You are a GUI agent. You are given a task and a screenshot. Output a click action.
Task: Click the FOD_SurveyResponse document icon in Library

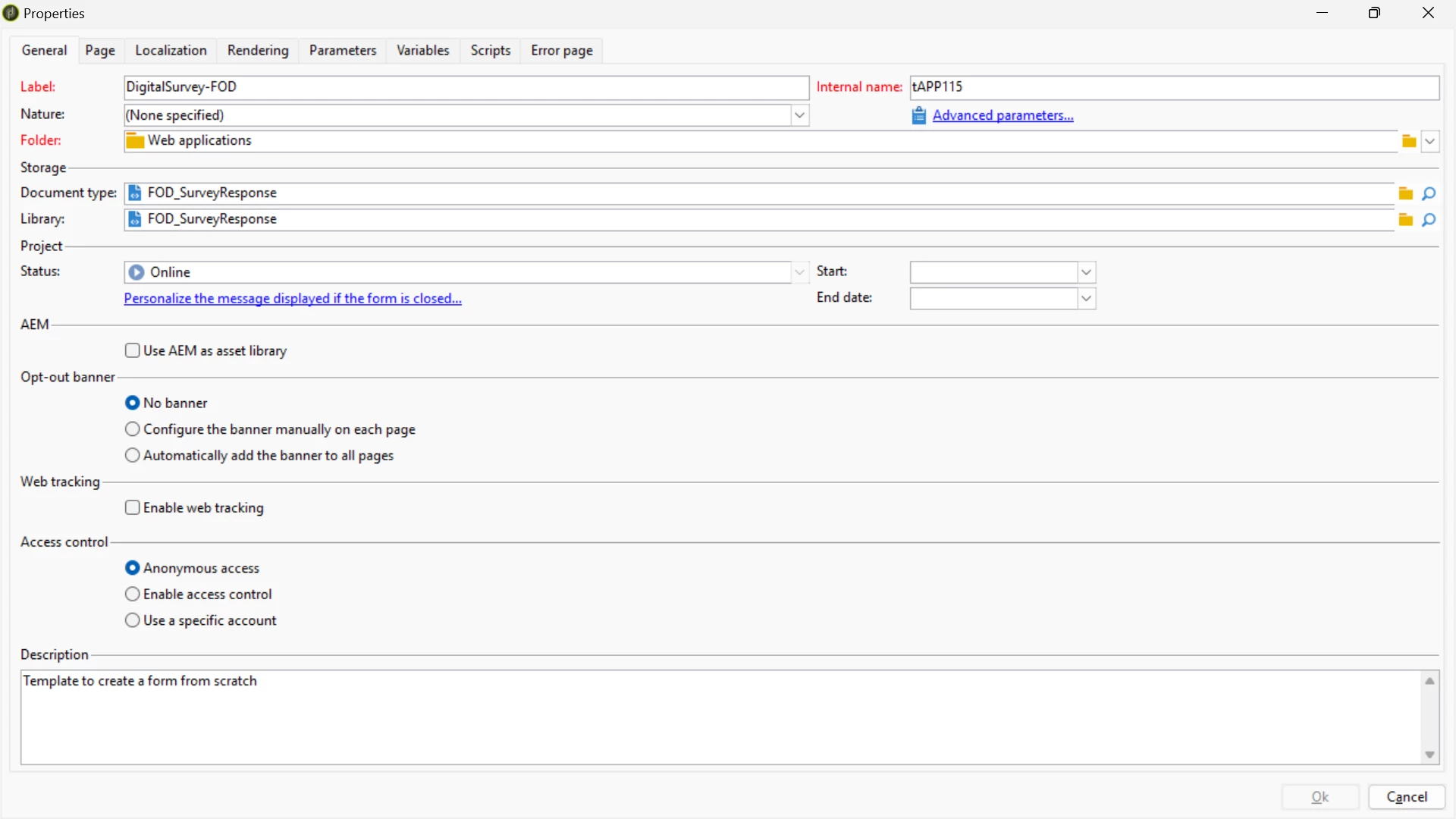pyautogui.click(x=135, y=219)
